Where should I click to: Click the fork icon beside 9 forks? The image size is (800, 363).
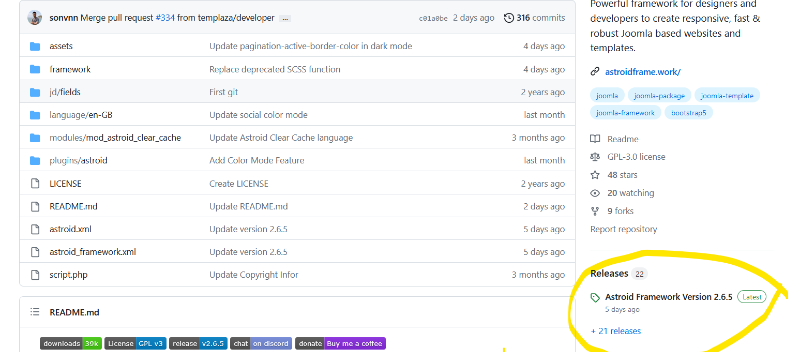tap(595, 211)
